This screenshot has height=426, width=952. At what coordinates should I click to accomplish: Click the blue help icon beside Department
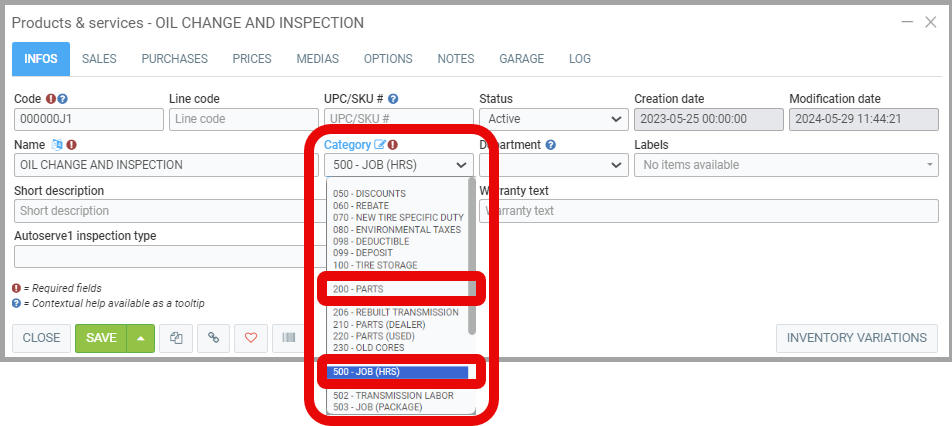pyautogui.click(x=551, y=145)
